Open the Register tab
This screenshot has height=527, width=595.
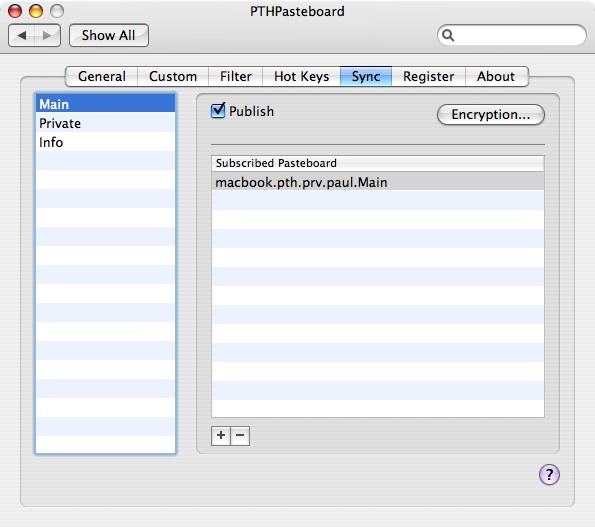(428, 76)
